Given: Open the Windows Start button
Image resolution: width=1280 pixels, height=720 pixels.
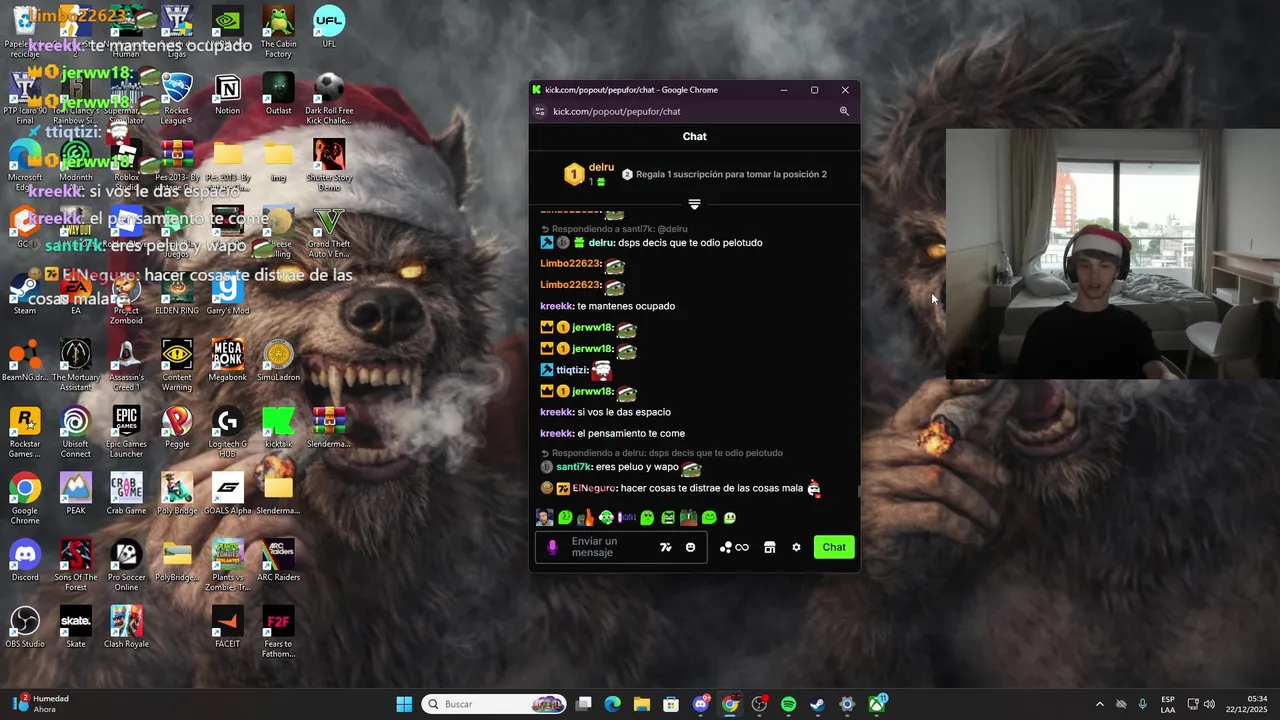Looking at the screenshot, I should pos(404,704).
